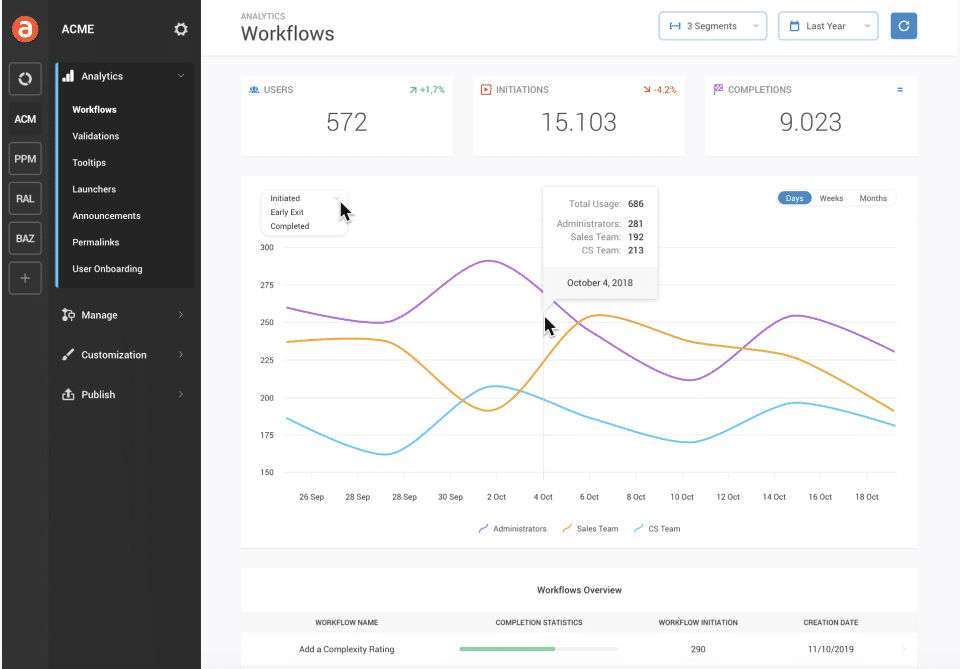Open settings via the gear icon

click(x=181, y=29)
